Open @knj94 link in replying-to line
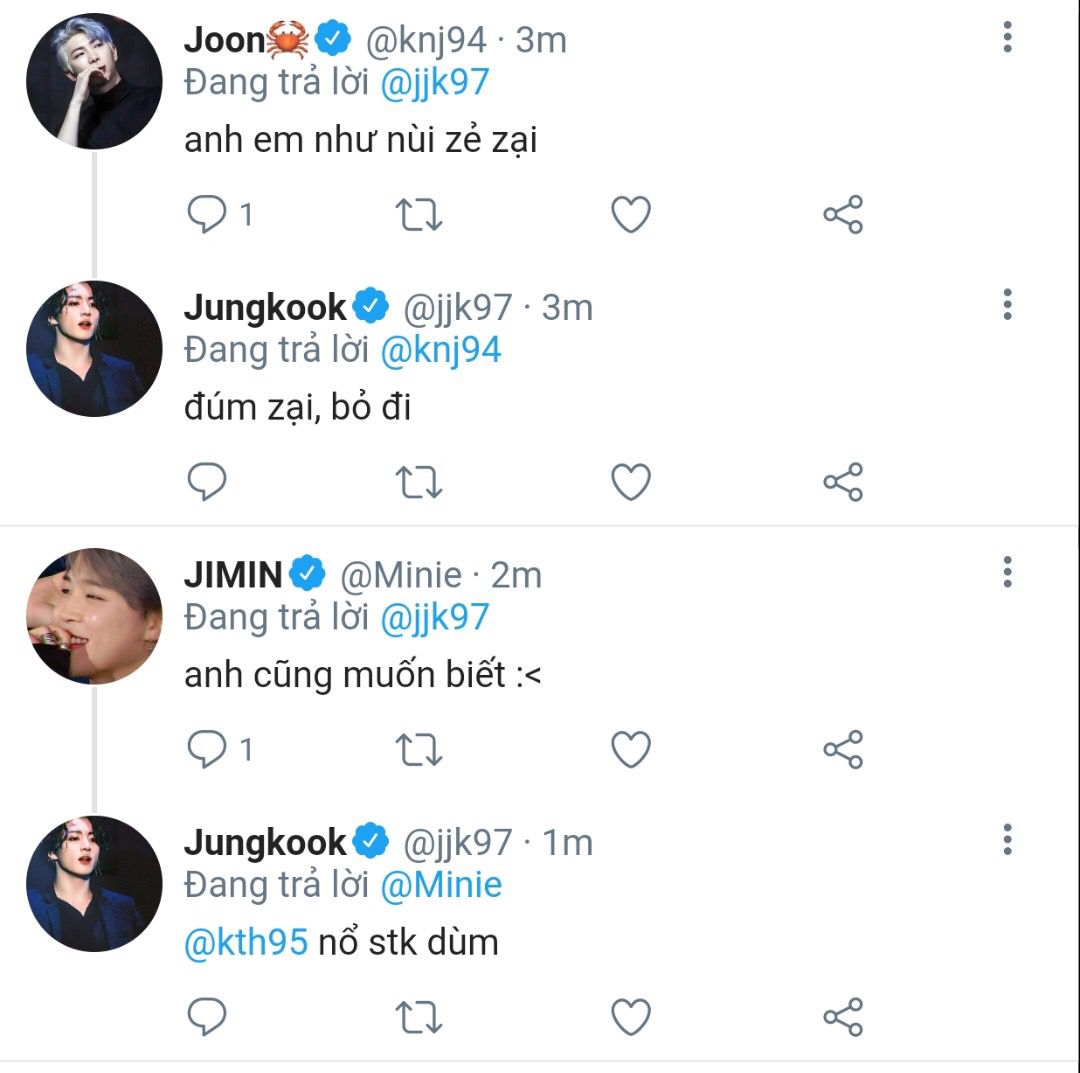The height and width of the screenshot is (1073, 1080). pyautogui.click(x=441, y=350)
